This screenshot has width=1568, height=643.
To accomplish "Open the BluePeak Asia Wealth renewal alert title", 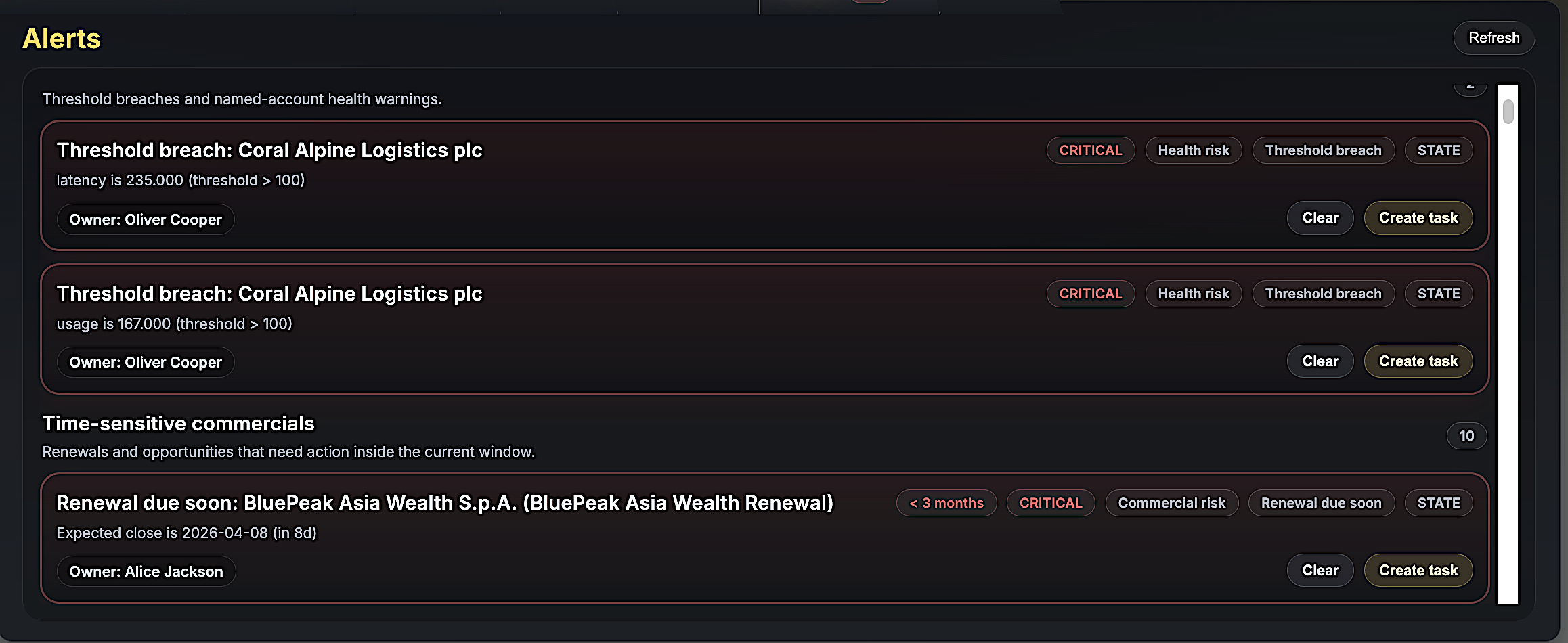I will click(x=444, y=503).
